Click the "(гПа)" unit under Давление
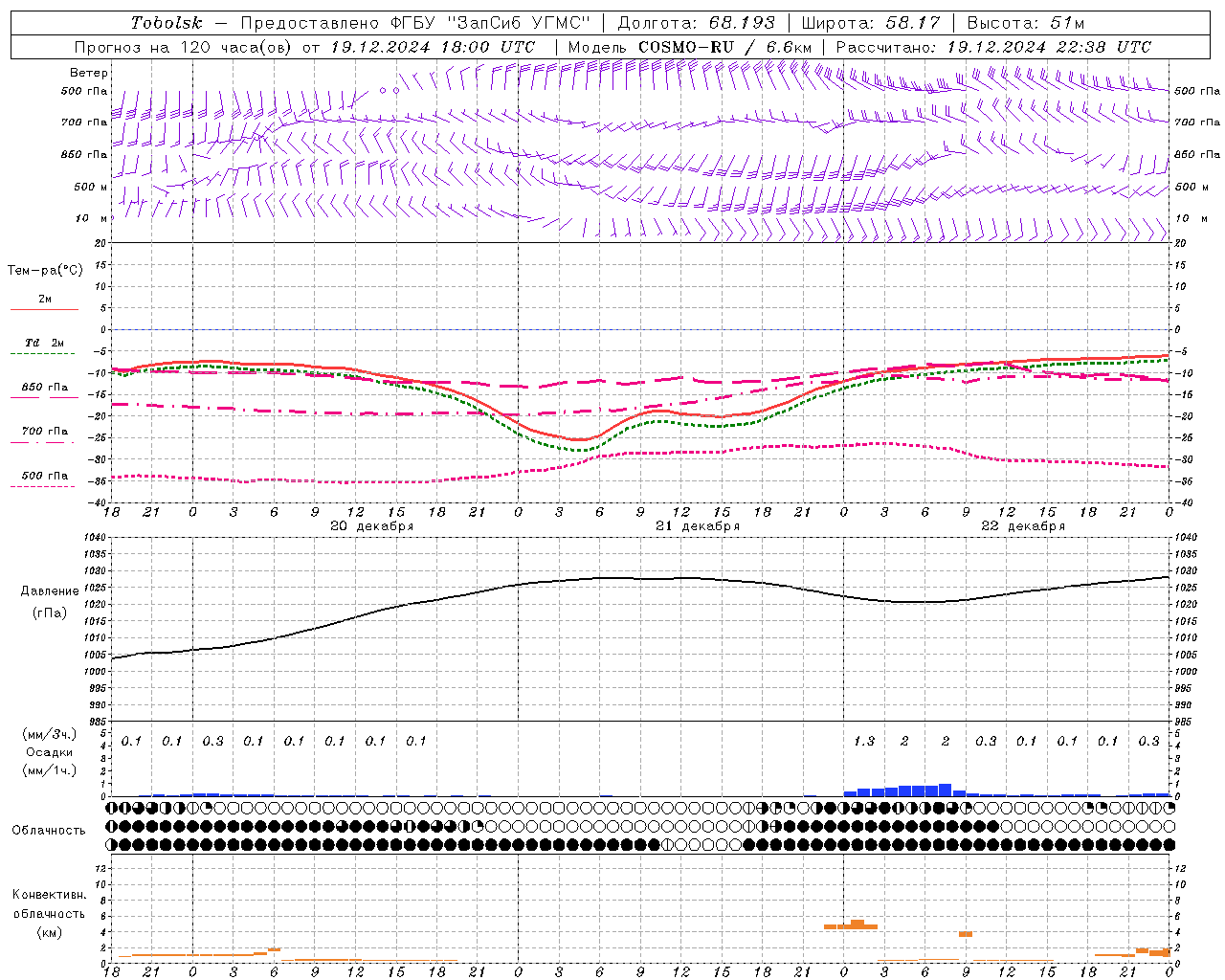The image size is (1225, 980). coord(50,613)
